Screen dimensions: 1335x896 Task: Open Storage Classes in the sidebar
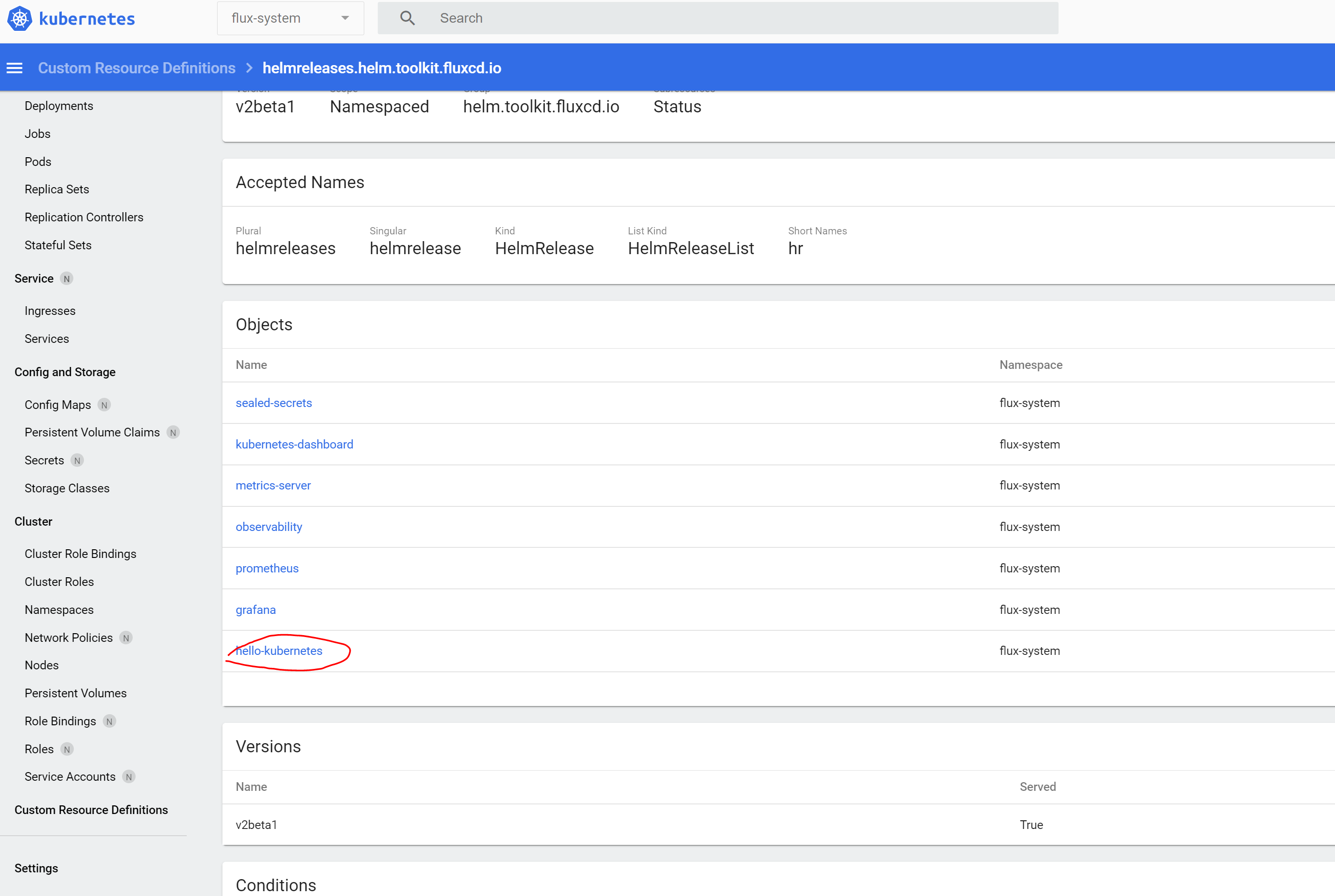point(67,489)
